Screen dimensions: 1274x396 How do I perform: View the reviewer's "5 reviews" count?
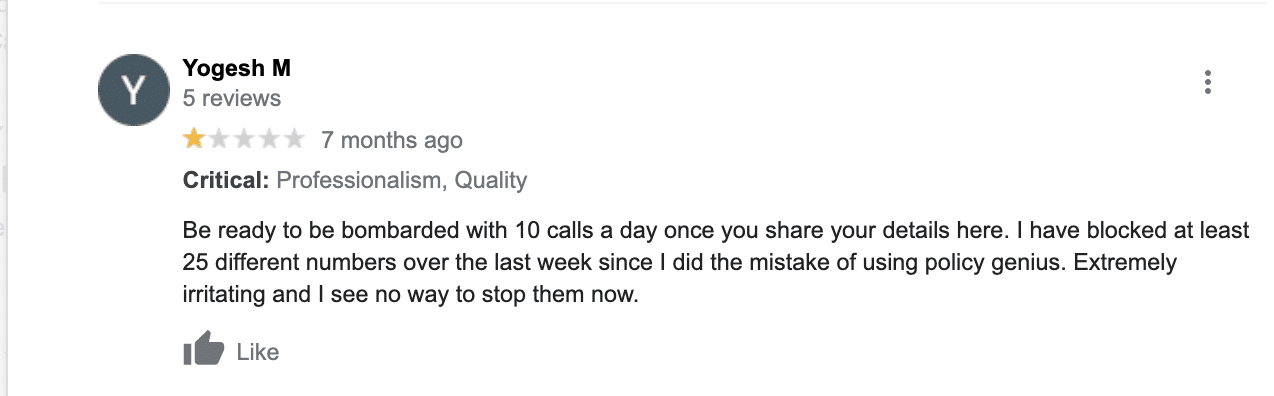click(x=232, y=99)
